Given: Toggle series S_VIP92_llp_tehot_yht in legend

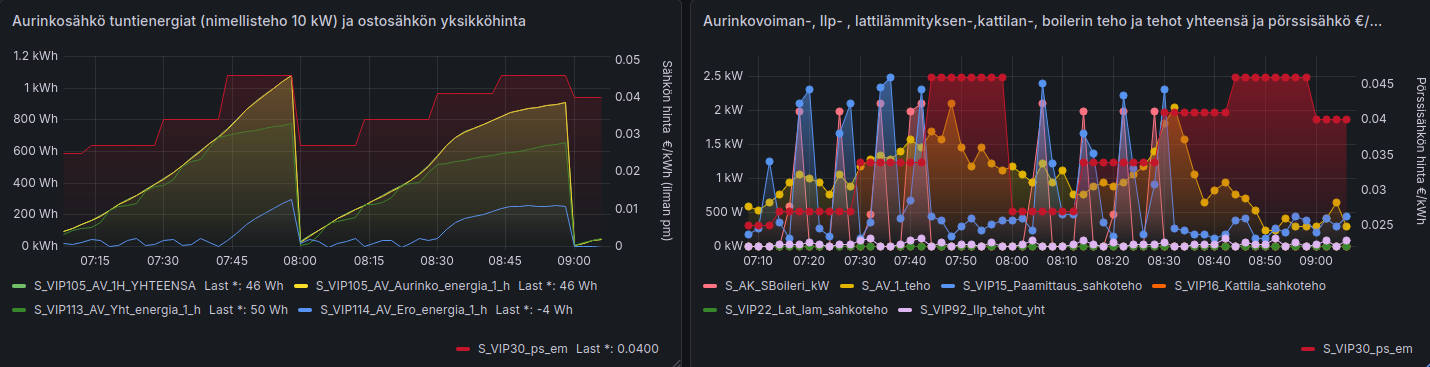Looking at the screenshot, I should (x=983, y=309).
